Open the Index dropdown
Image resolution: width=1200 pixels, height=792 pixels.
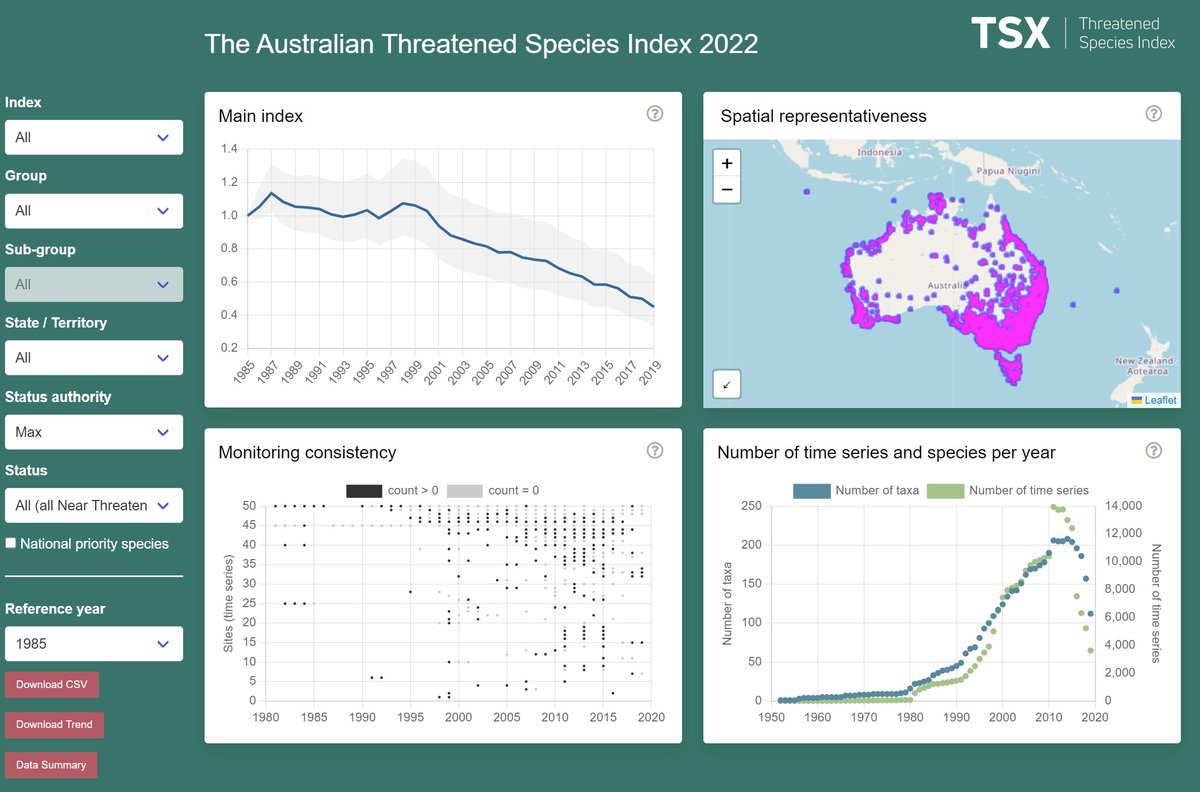(94, 137)
